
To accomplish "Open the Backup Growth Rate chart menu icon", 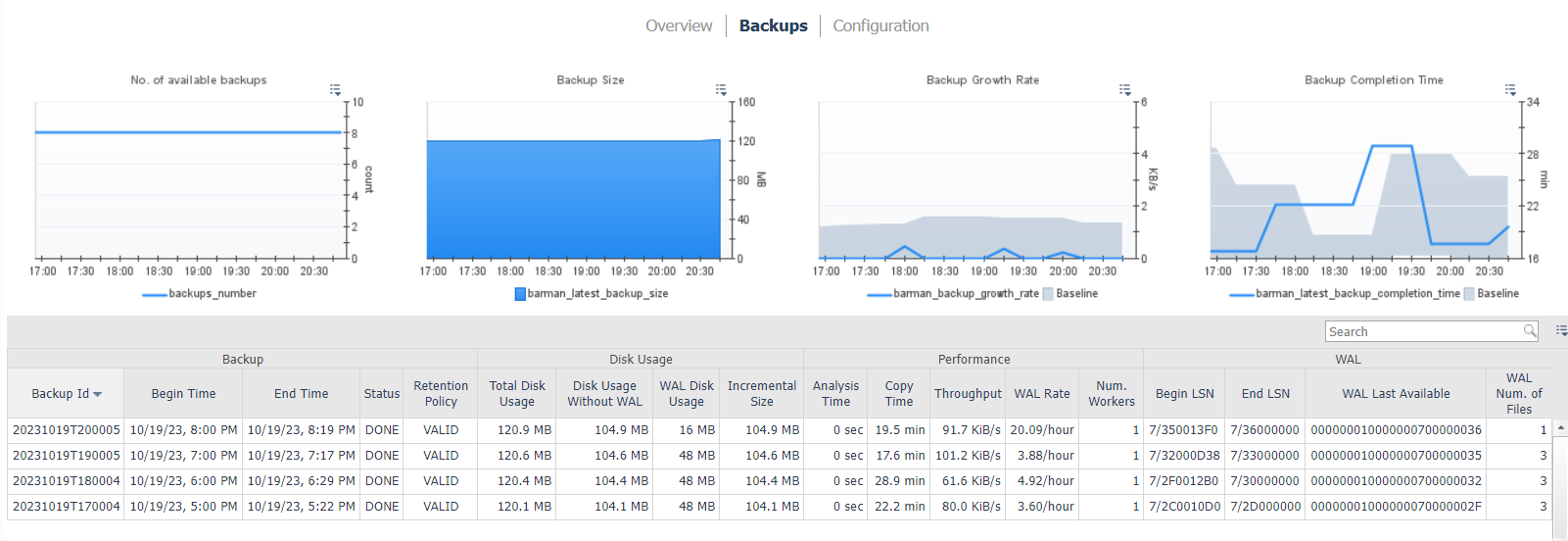I will (1124, 89).
